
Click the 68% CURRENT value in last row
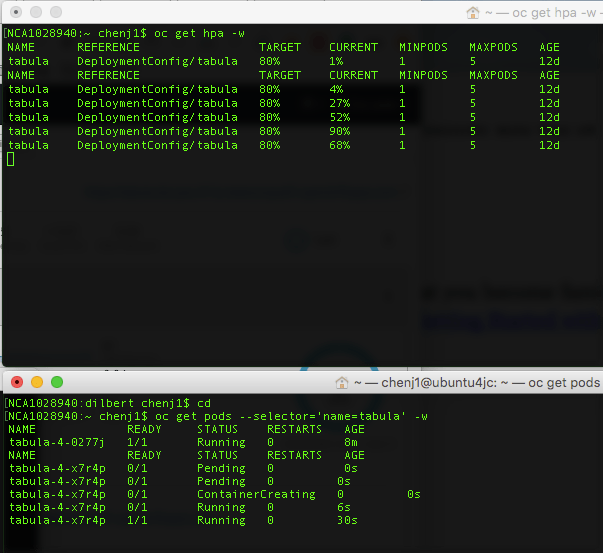click(x=338, y=145)
